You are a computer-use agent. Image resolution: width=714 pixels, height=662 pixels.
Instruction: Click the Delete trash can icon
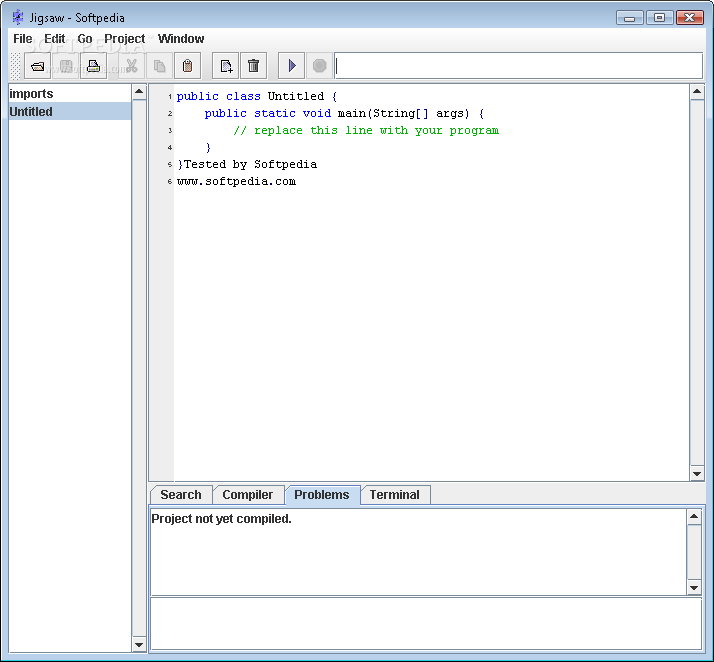pos(254,66)
